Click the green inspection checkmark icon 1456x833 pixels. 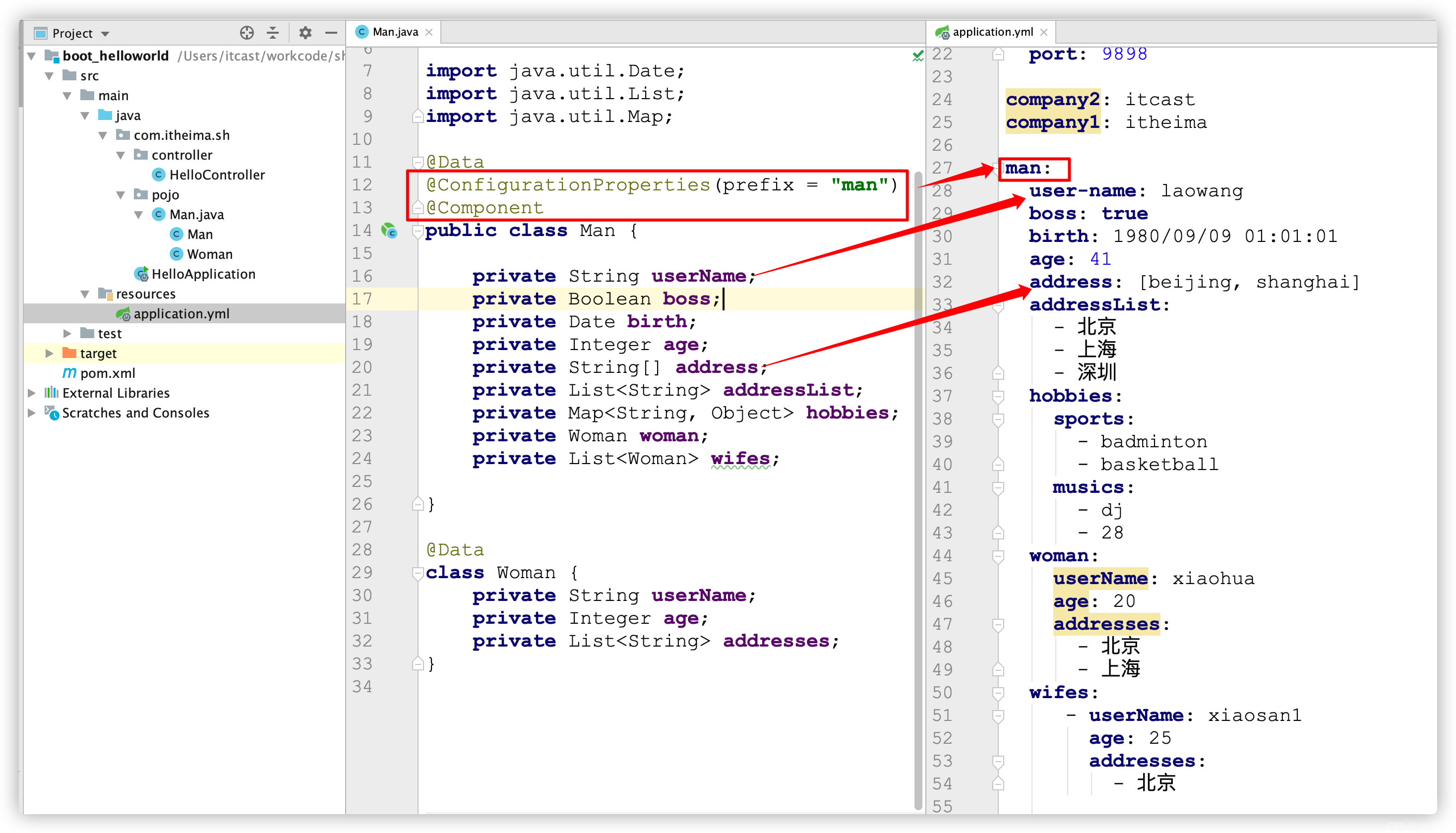917,56
